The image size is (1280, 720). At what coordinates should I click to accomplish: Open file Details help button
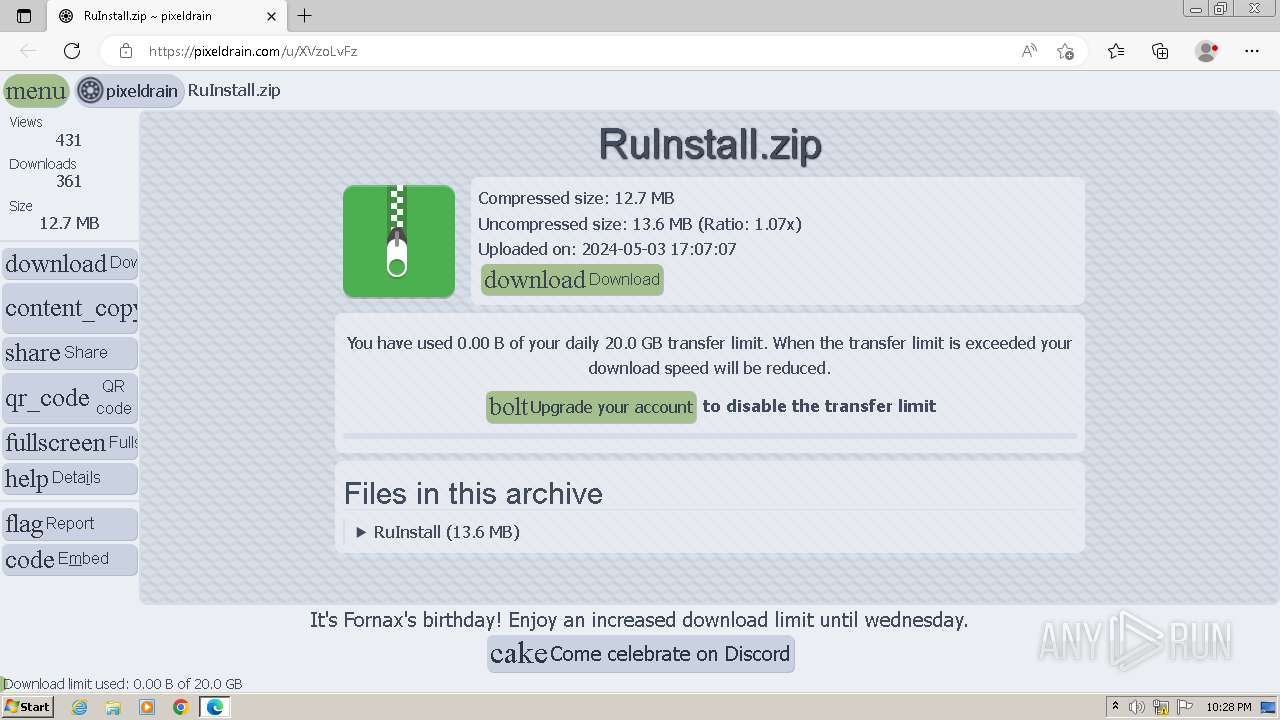[70, 478]
